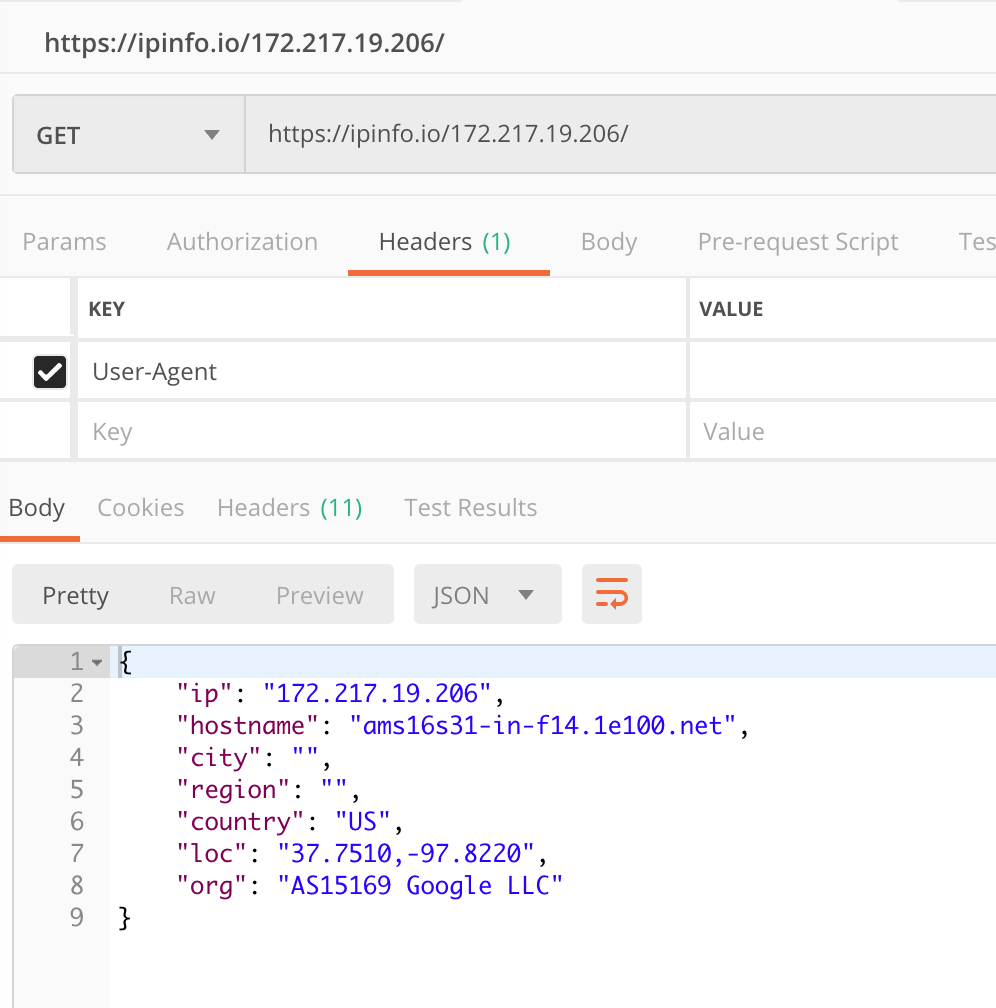Switch to Preview response view

(x=320, y=596)
